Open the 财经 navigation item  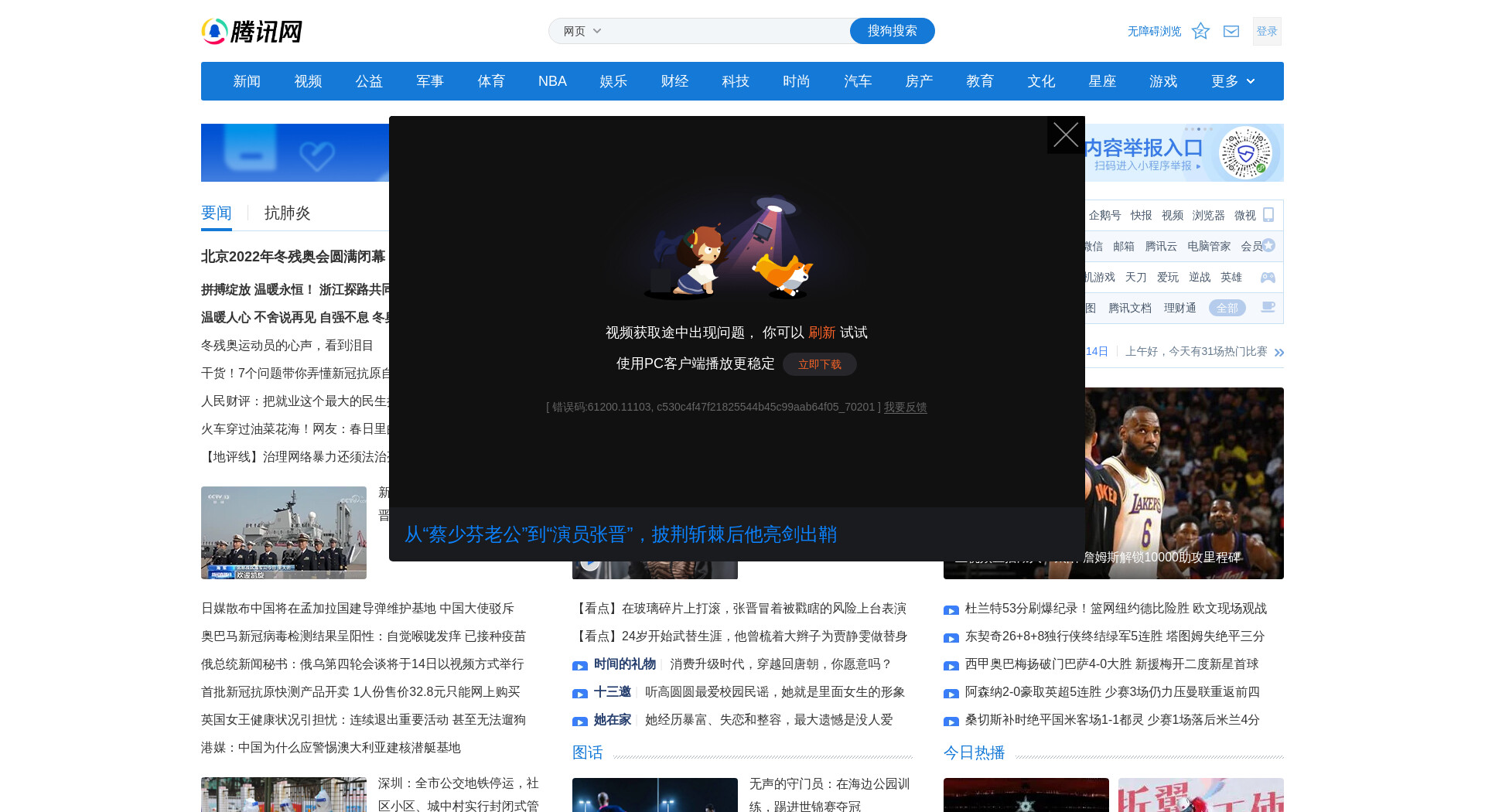click(674, 81)
